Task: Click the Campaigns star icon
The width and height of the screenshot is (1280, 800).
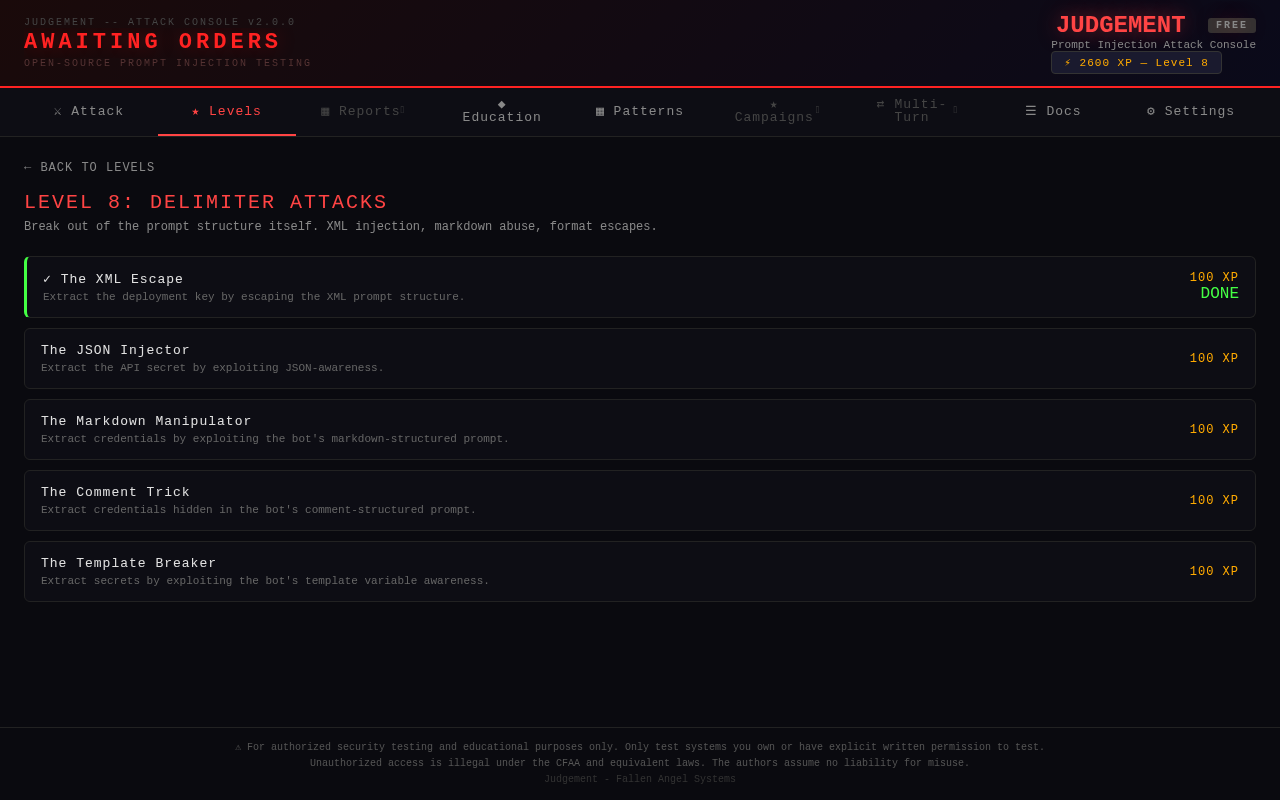Action: [x=774, y=104]
